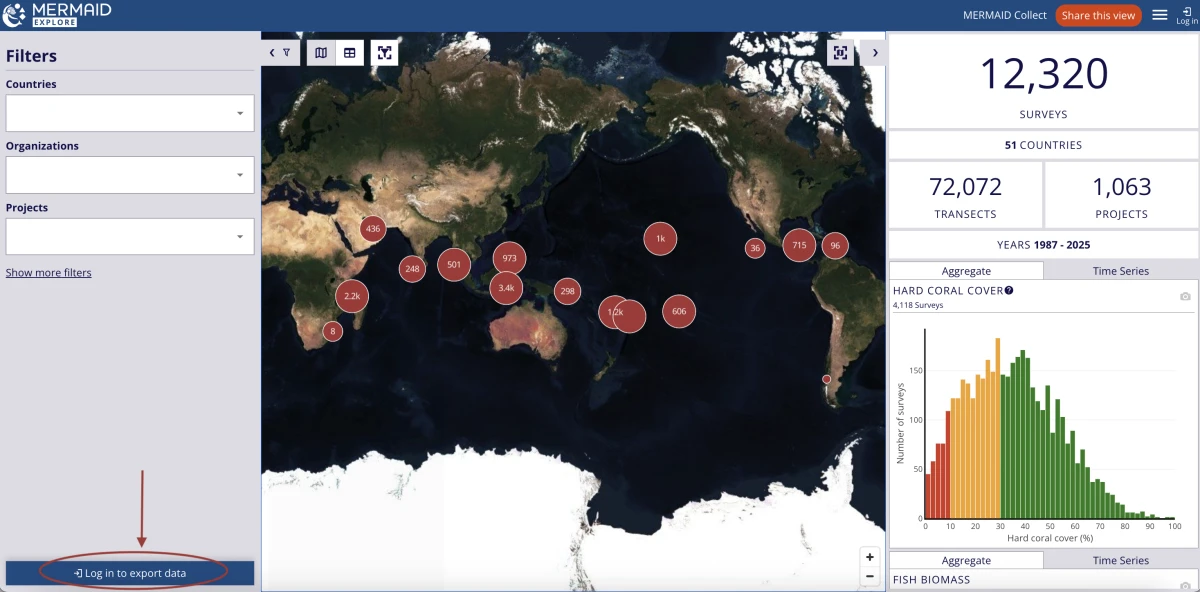Click the 248 survey cluster marker
The image size is (1200, 592).
pos(412,269)
